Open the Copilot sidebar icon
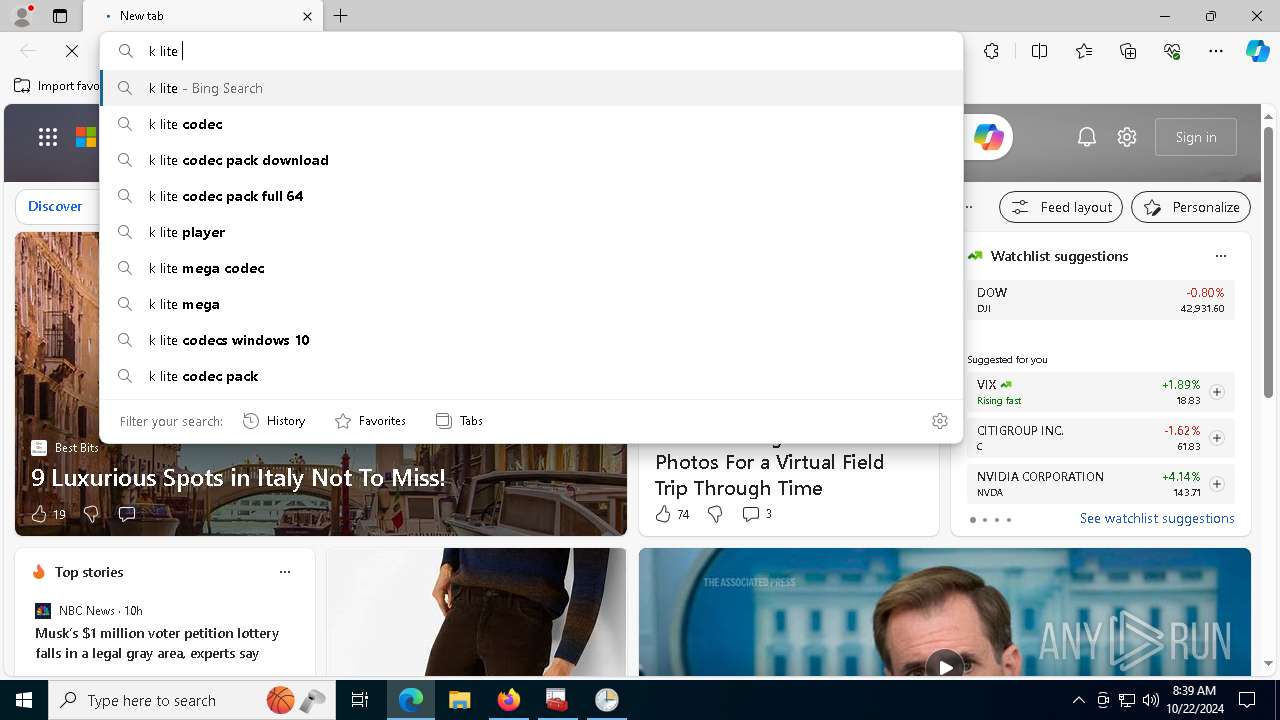Viewport: 1280px width, 720px height. (x=1257, y=51)
